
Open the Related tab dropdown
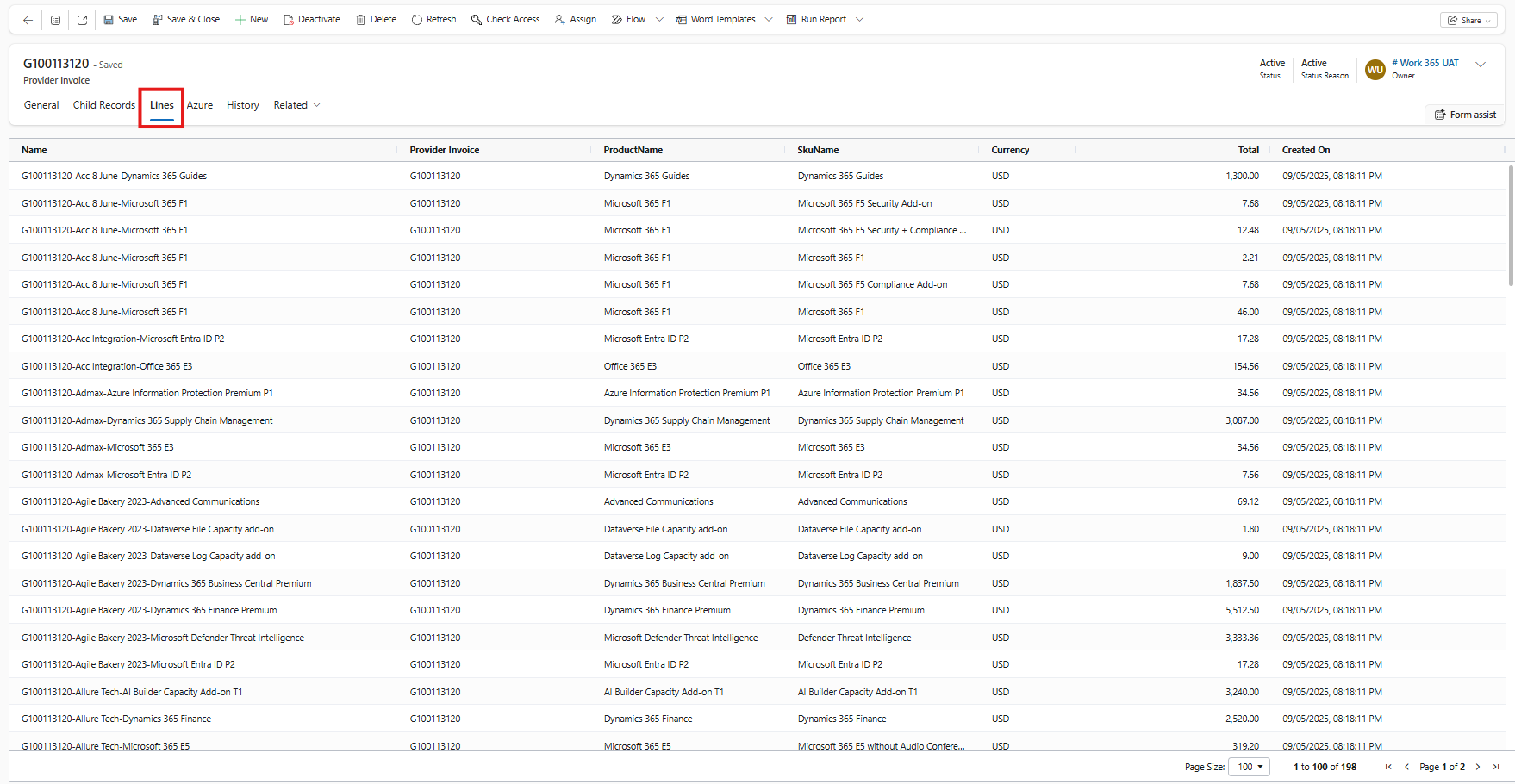click(x=297, y=105)
